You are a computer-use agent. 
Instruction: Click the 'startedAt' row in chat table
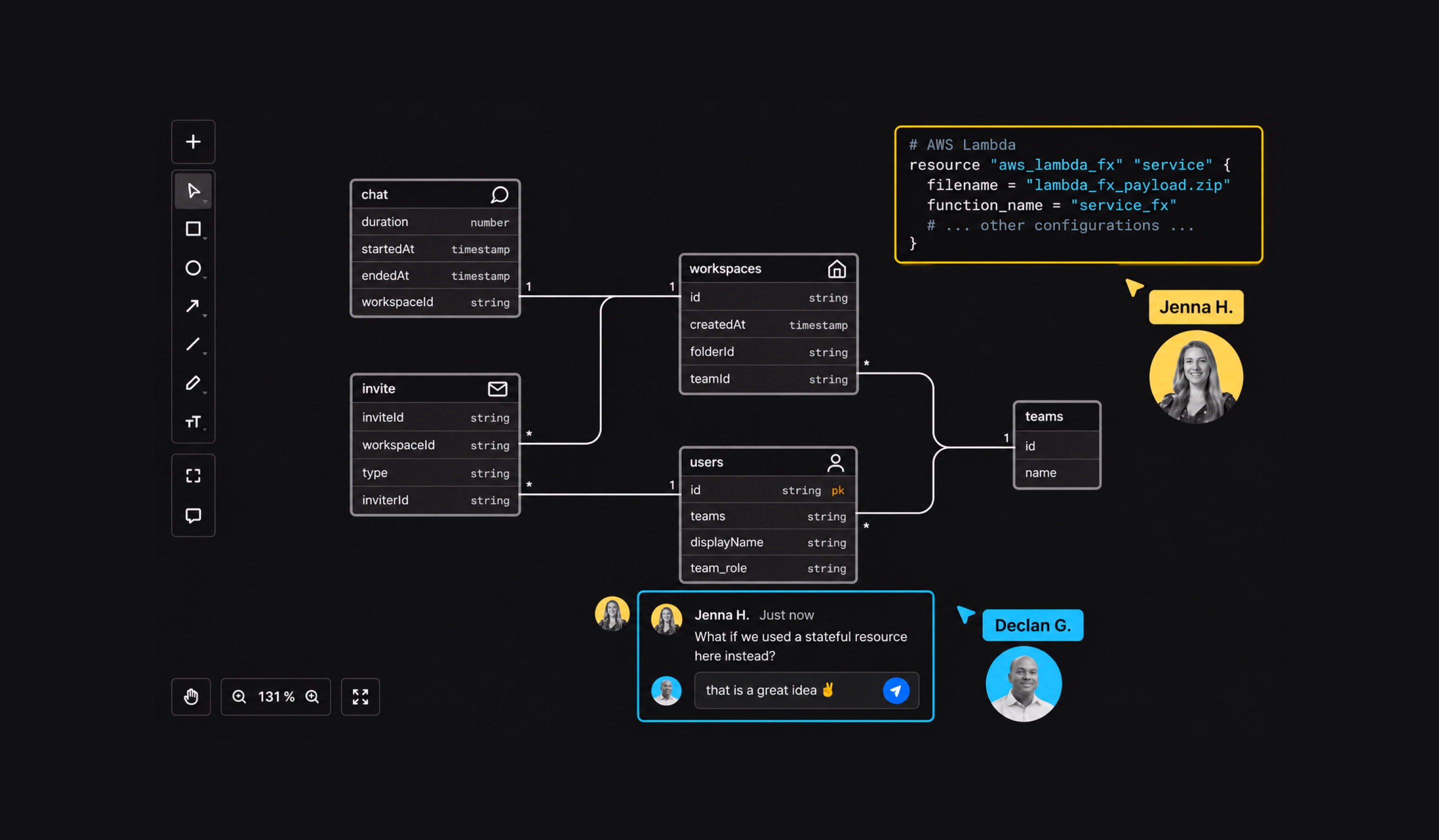click(435, 249)
